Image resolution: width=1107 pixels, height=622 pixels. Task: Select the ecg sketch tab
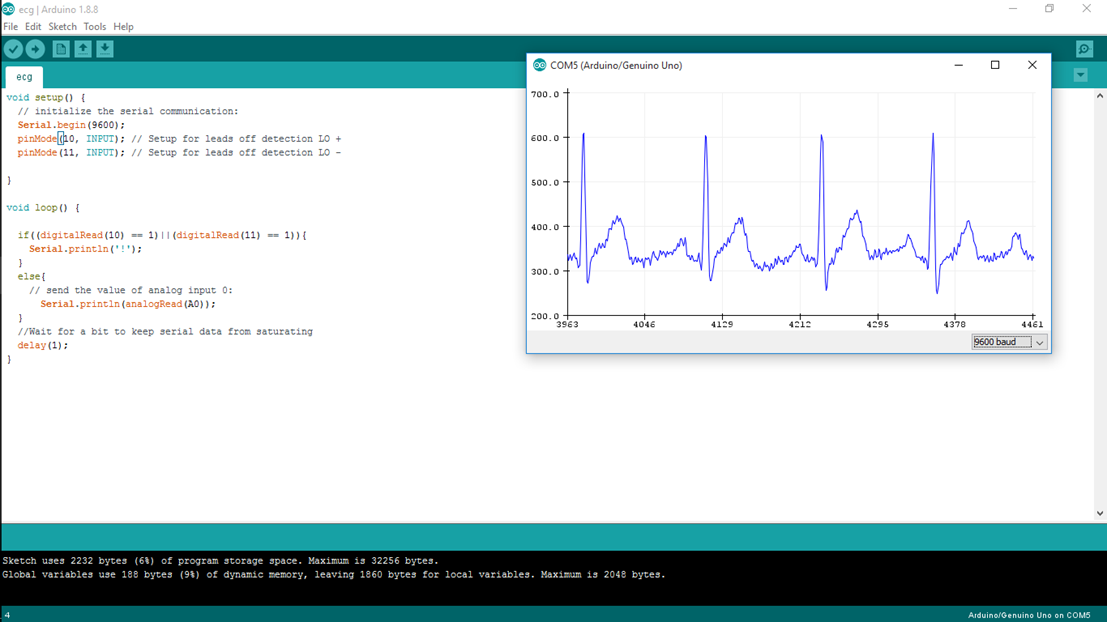pyautogui.click(x=24, y=76)
